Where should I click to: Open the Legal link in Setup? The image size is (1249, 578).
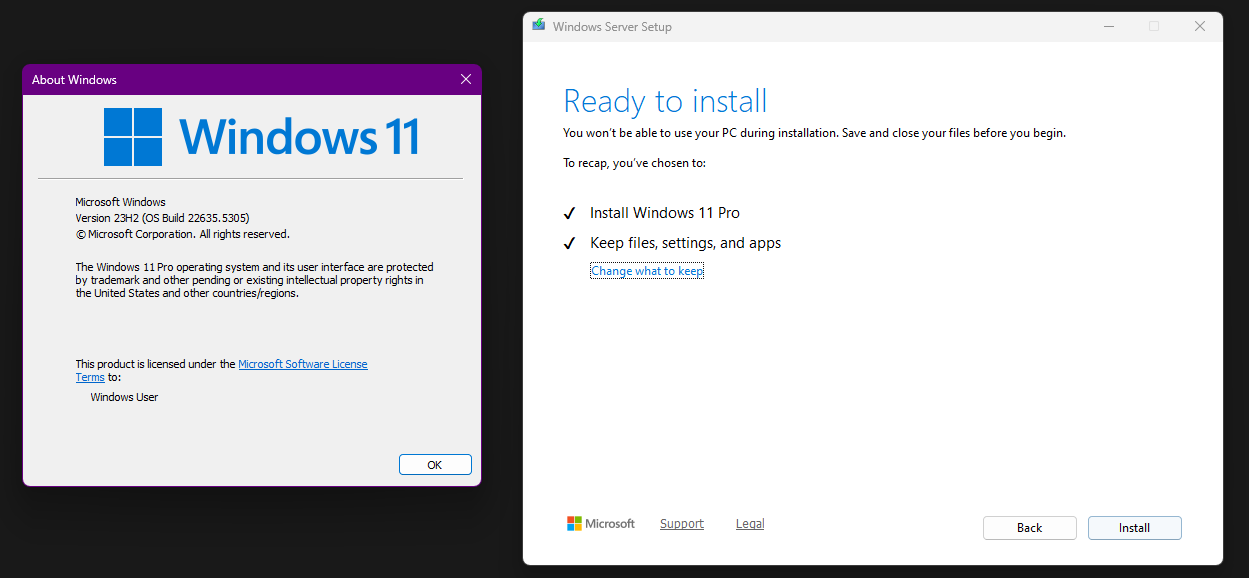(x=750, y=524)
